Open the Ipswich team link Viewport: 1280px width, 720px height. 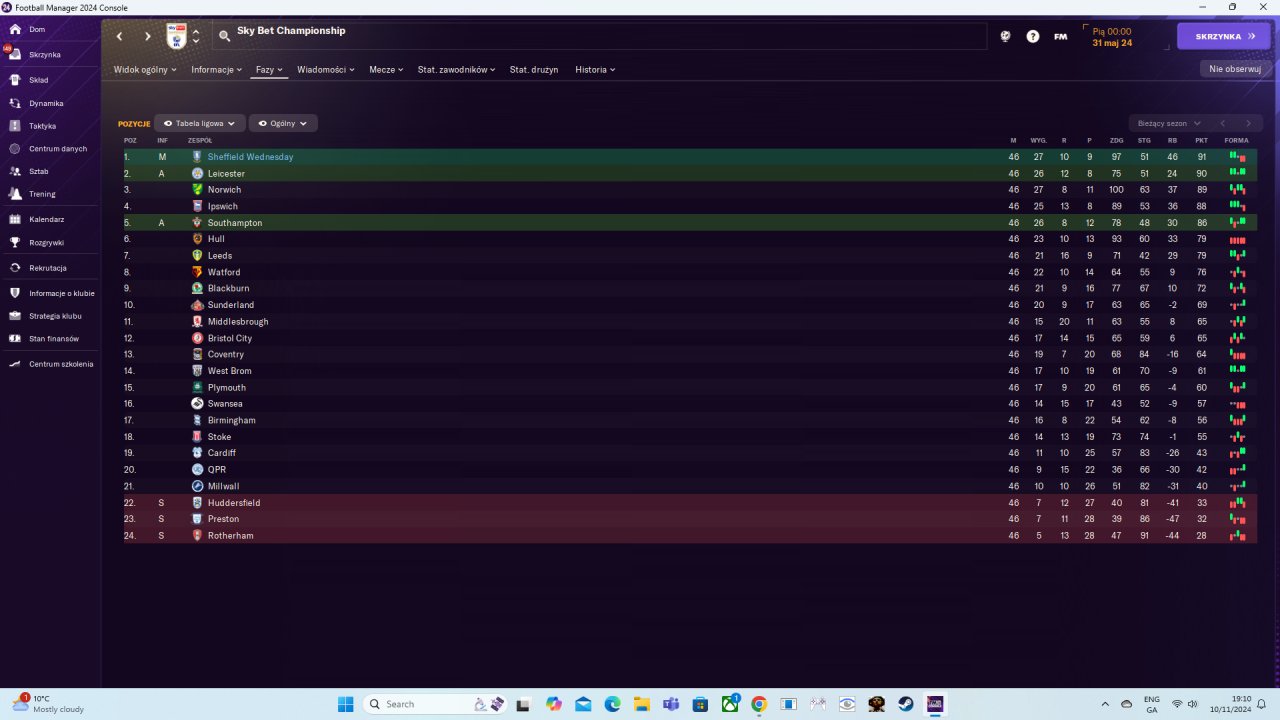[223, 207]
